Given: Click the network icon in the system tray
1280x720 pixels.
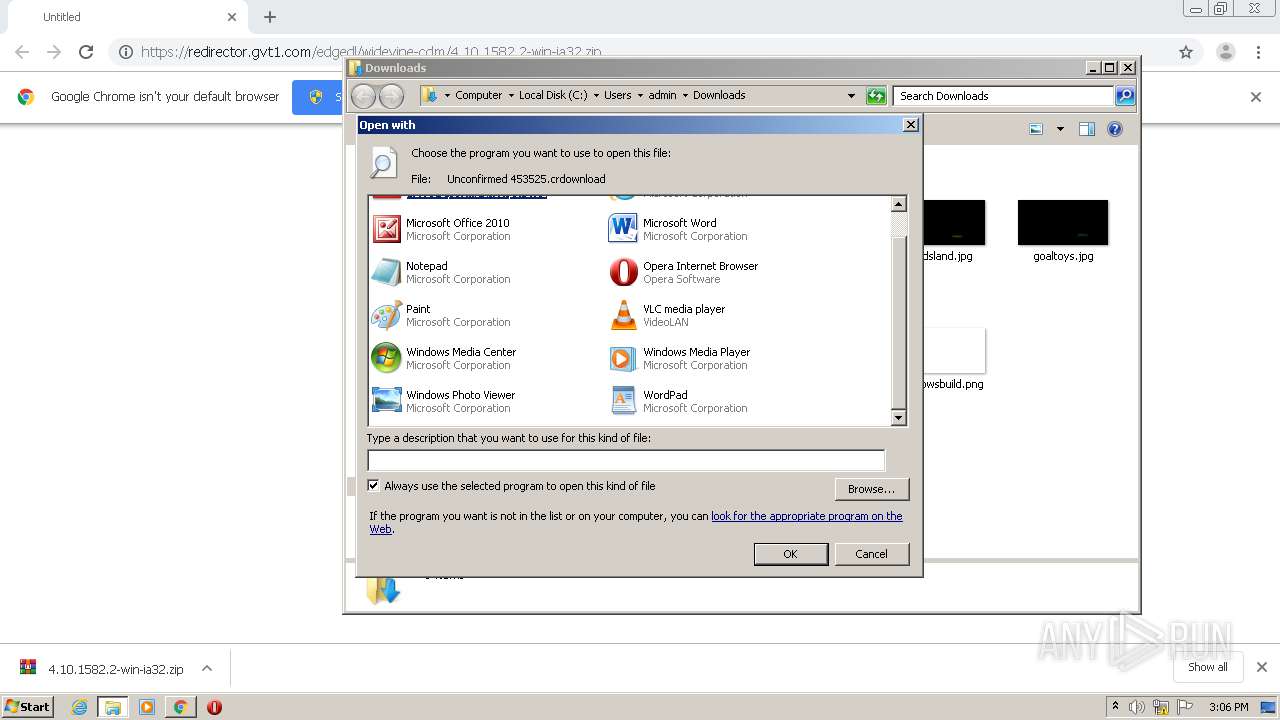Looking at the screenshot, I should (1161, 707).
